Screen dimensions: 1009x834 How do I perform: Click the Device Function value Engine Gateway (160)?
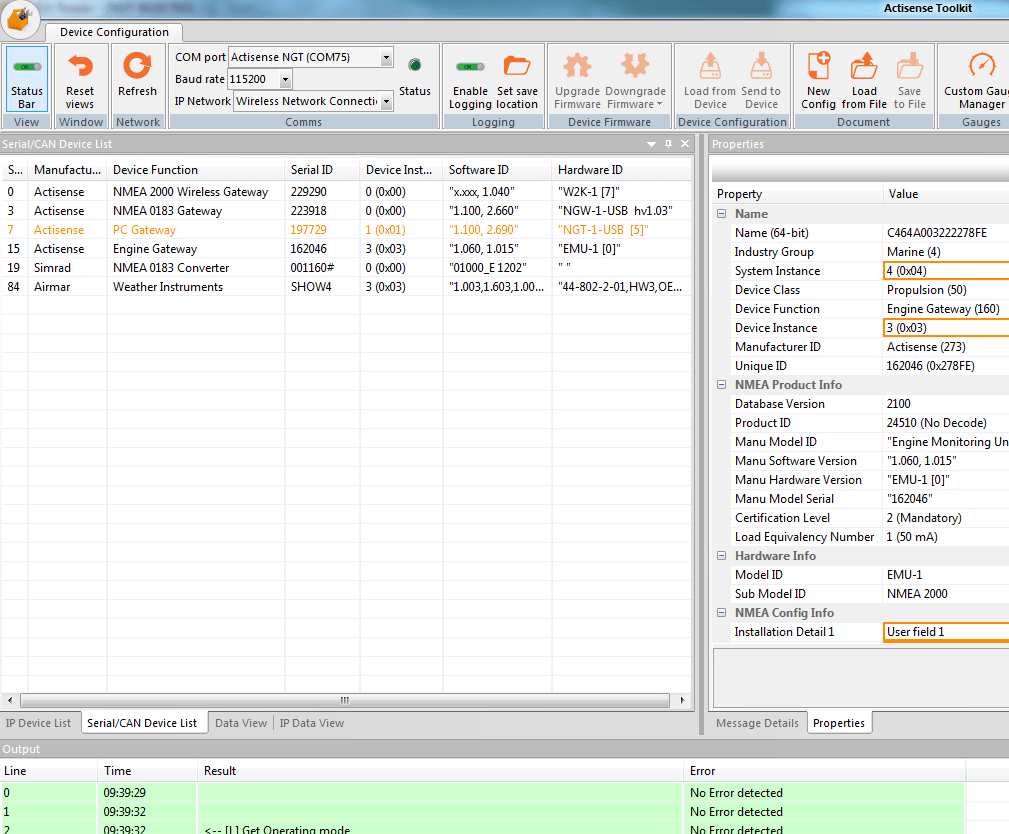(x=943, y=309)
